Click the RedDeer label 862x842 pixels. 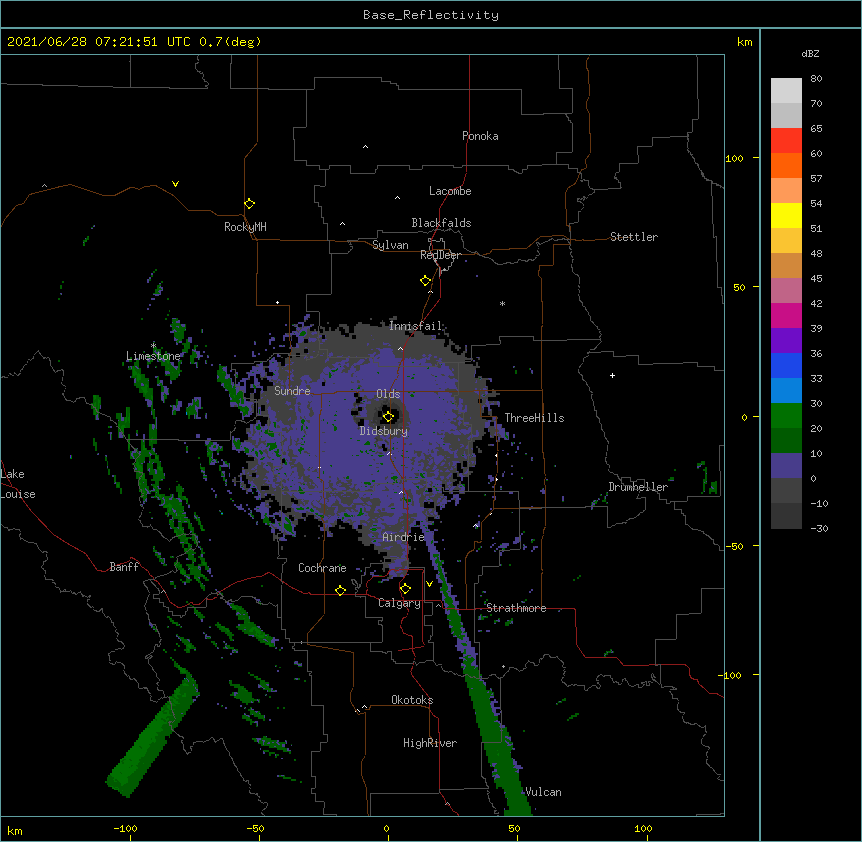click(x=440, y=255)
